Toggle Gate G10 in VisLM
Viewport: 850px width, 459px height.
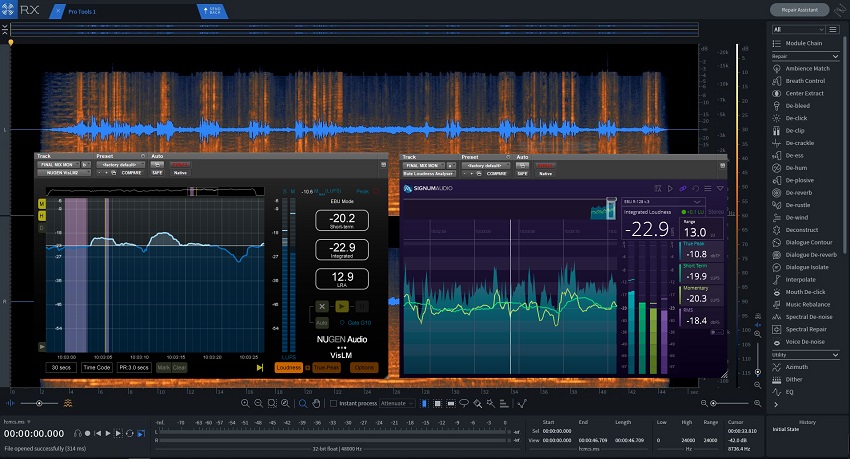(355, 322)
